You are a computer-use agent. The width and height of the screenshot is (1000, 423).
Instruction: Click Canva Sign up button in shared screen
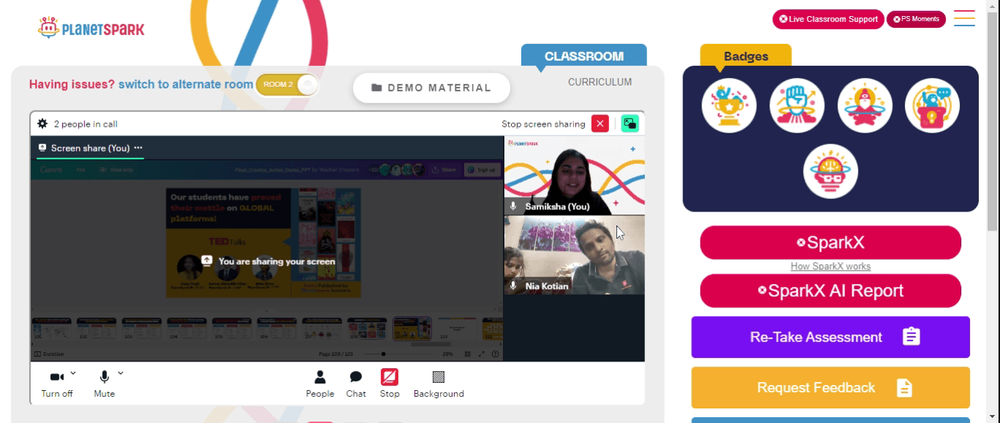click(480, 170)
